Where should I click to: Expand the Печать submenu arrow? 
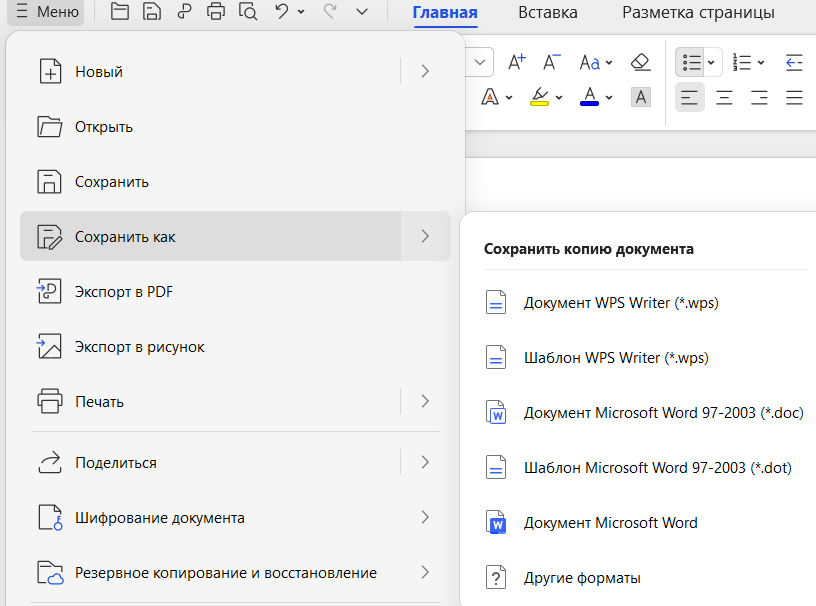(x=425, y=401)
